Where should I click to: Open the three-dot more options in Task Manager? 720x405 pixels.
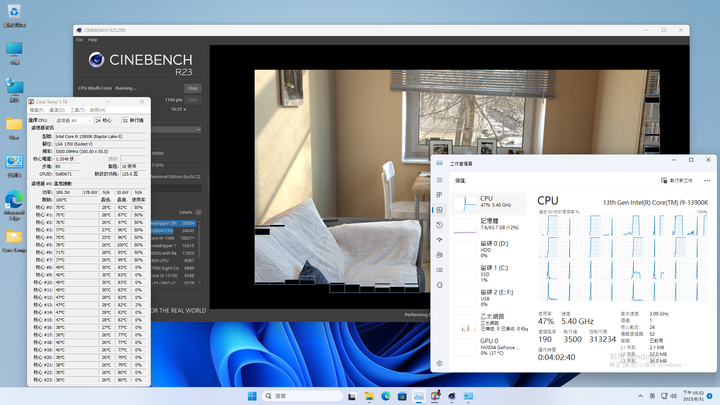(707, 180)
